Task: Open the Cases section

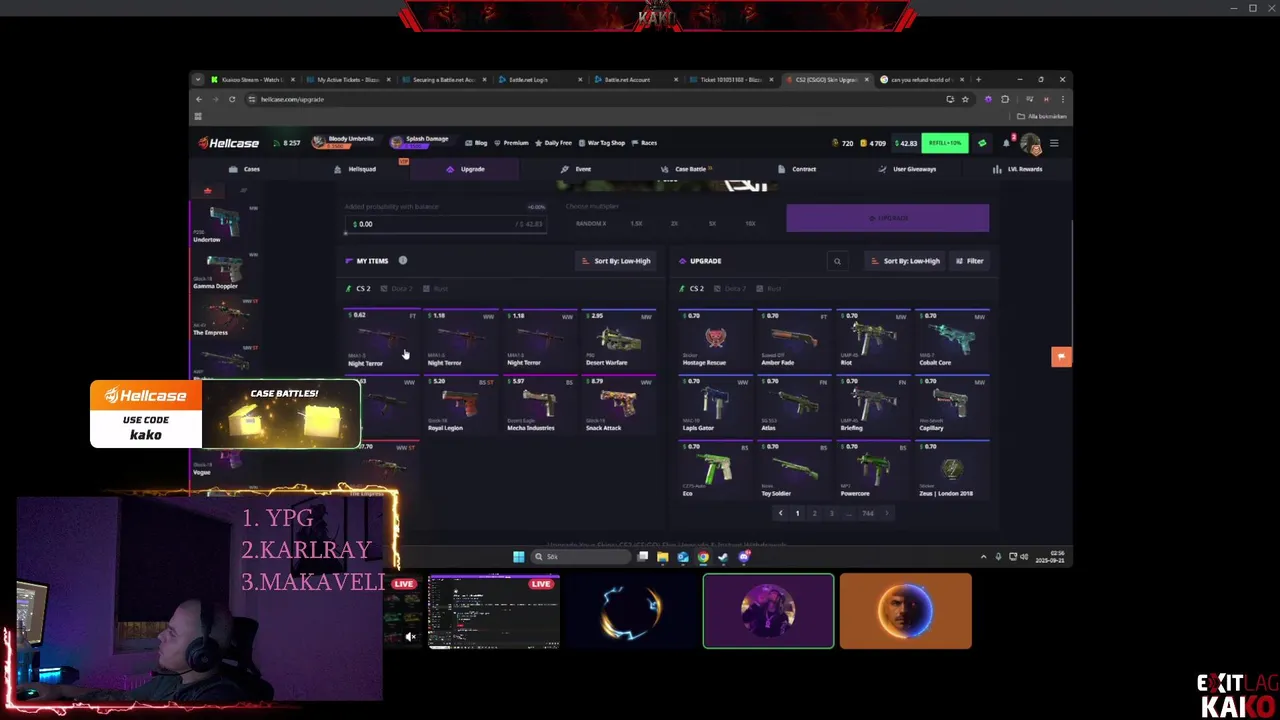Action: click(x=245, y=169)
